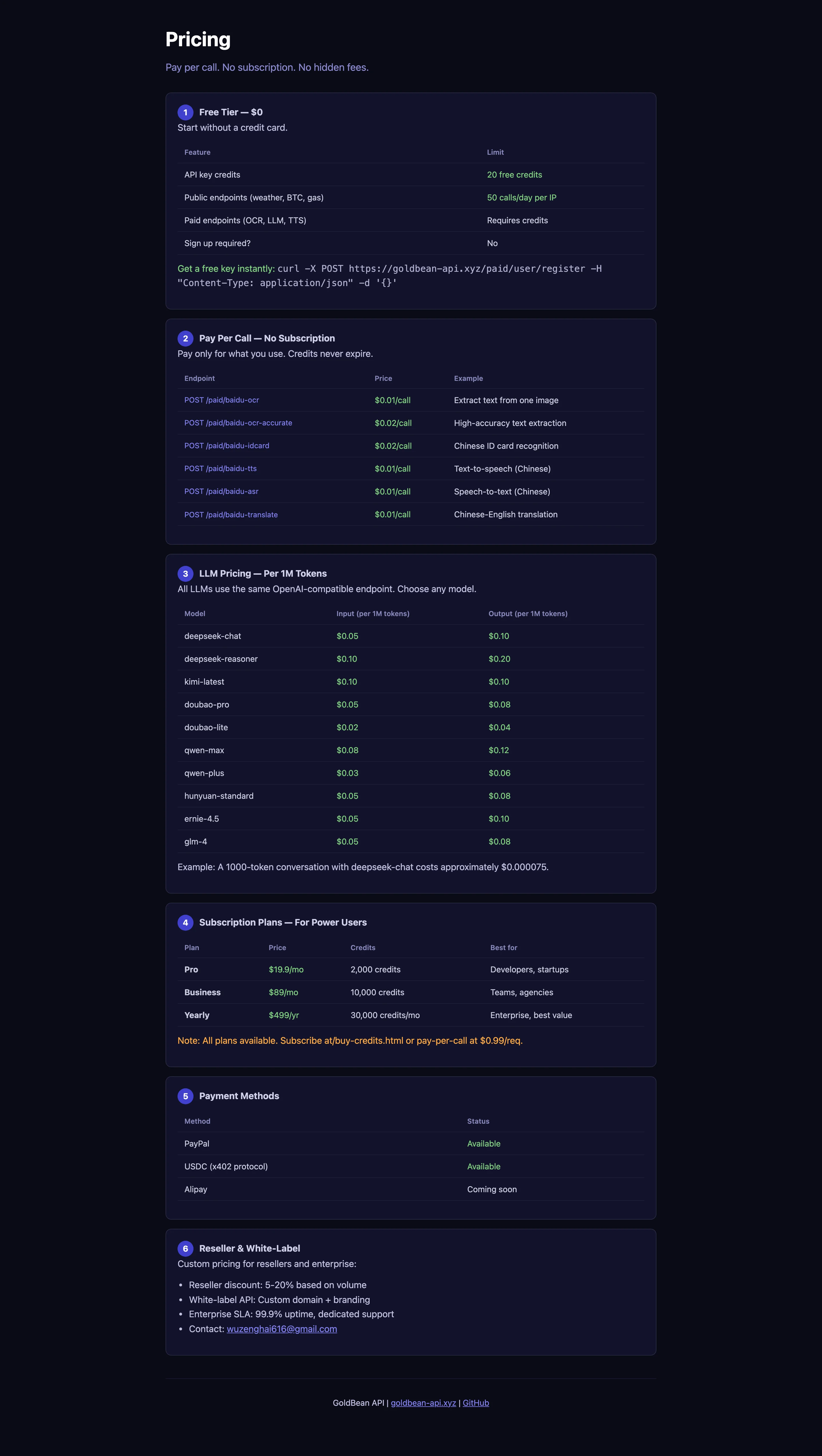Click the POST /paid/baidu-ocr-accurate endpoint
The width and height of the screenshot is (822, 1456).
238,423
